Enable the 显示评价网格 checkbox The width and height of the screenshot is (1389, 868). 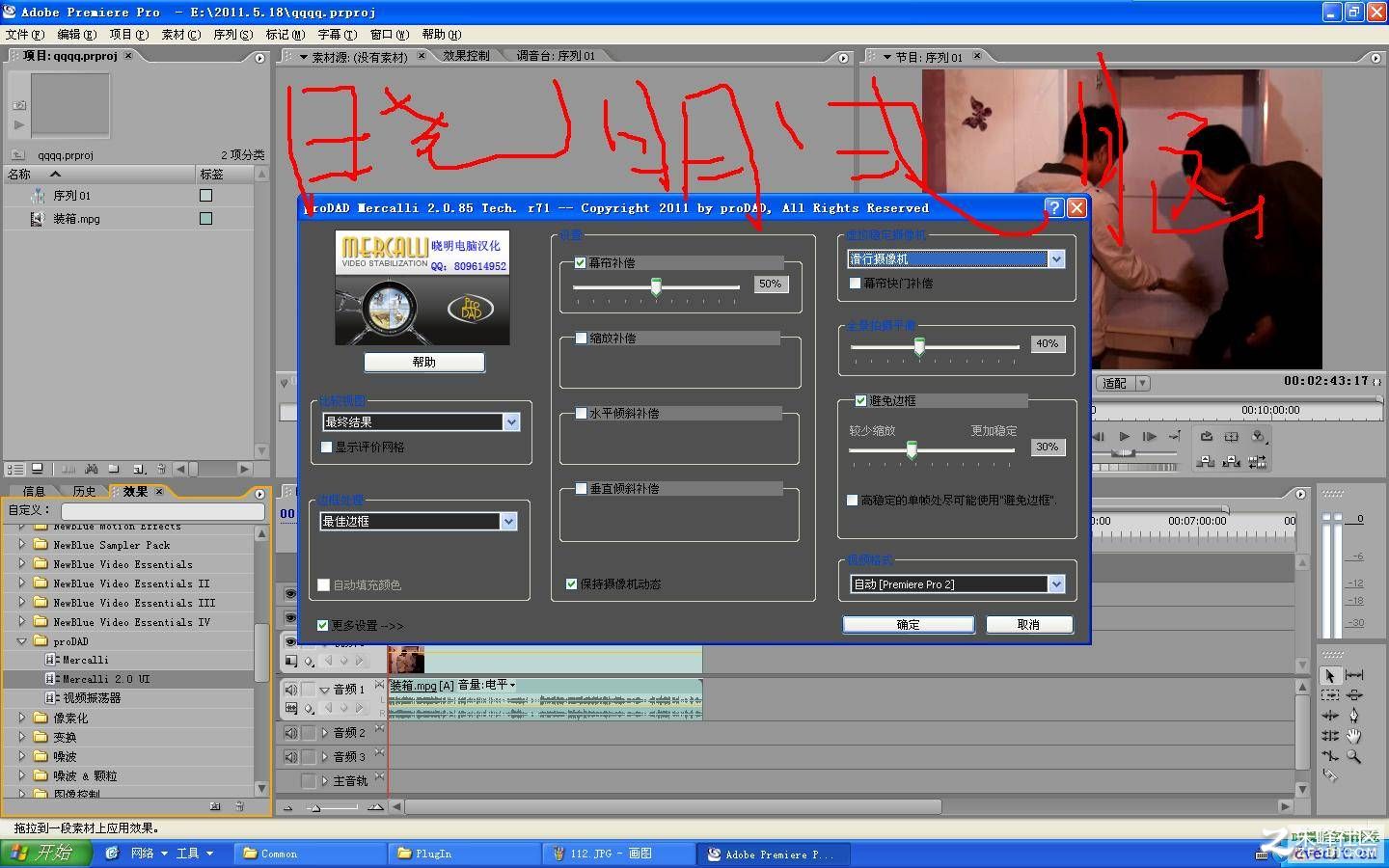point(326,447)
